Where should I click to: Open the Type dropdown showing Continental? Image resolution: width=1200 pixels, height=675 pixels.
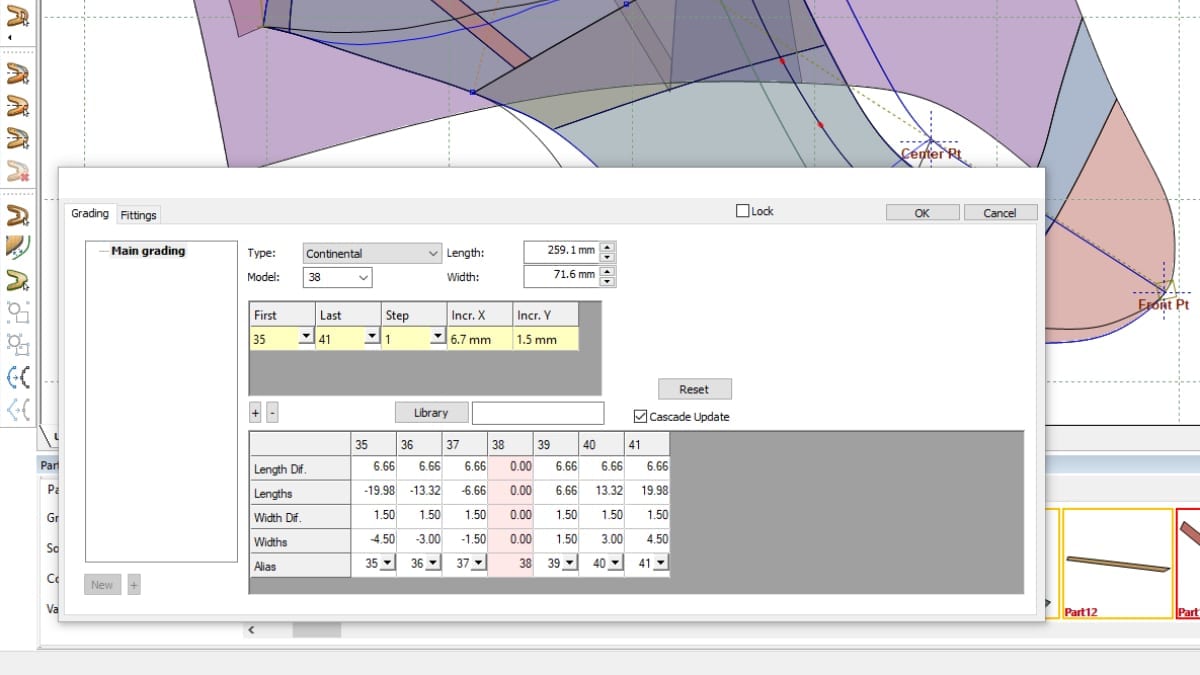434,253
